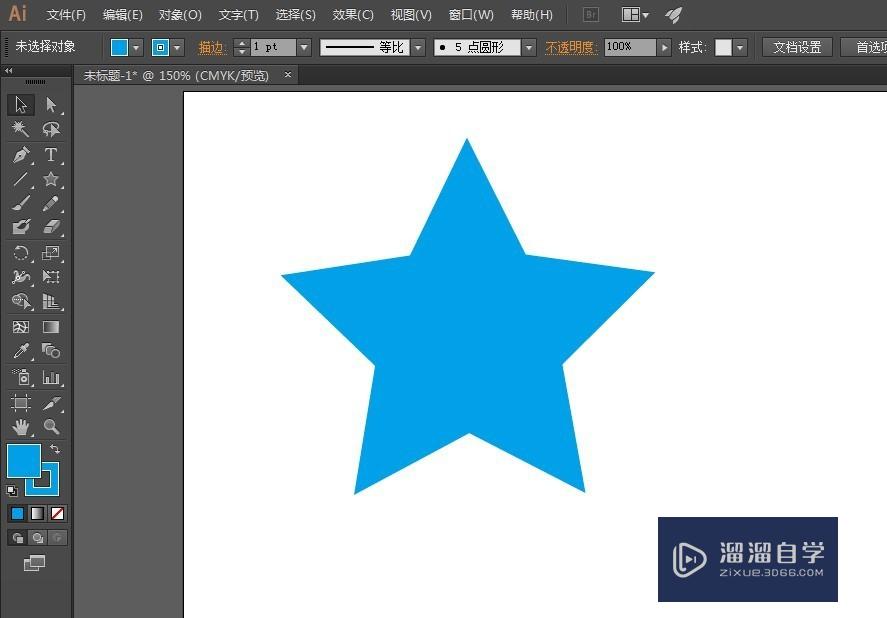The width and height of the screenshot is (887, 618).
Task: Open the 视图(V) menu
Action: click(411, 15)
